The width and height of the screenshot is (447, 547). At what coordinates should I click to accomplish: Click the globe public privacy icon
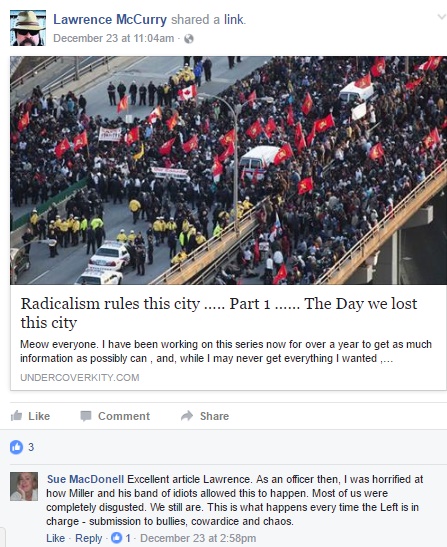pos(189,39)
